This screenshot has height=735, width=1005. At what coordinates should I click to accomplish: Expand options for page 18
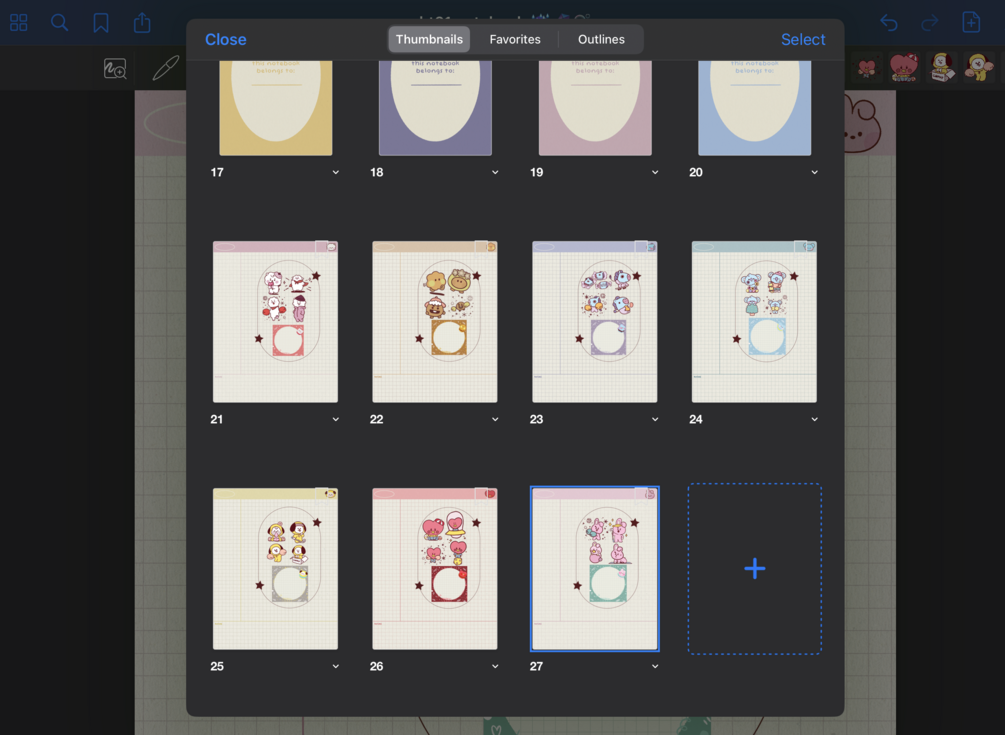pyautogui.click(x=495, y=172)
